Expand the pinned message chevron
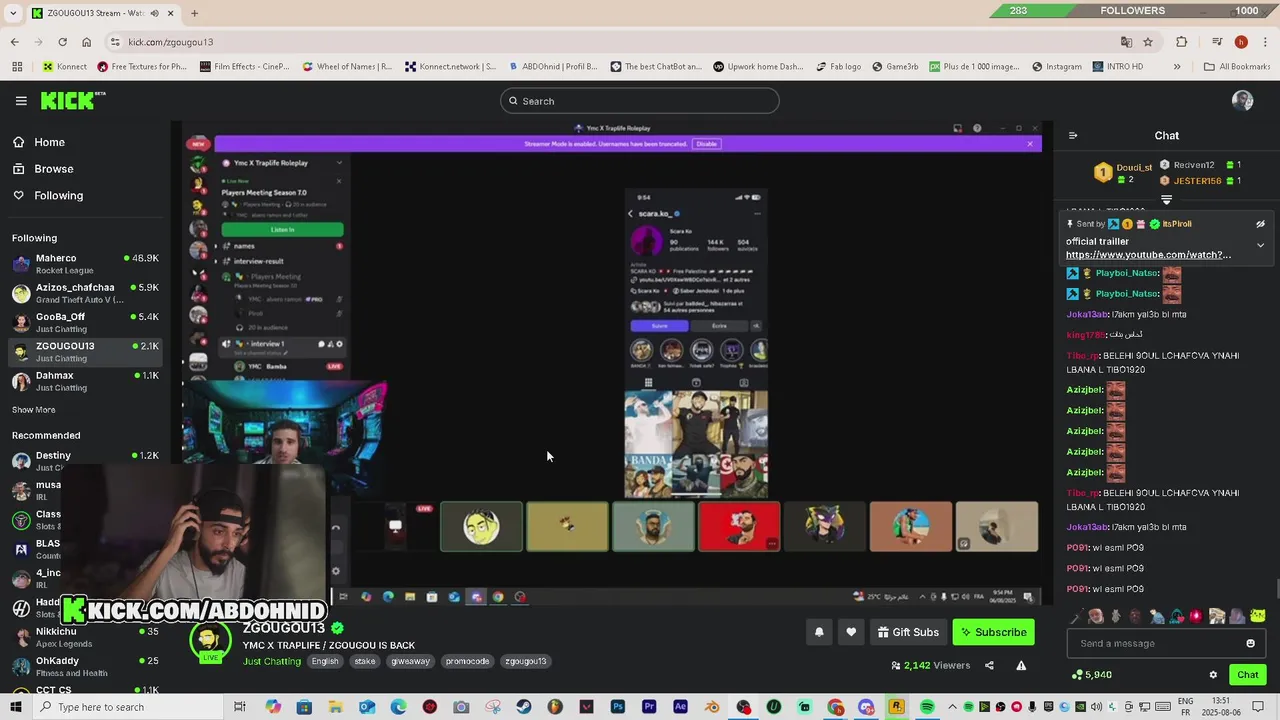This screenshot has height=720, width=1280. click(1260, 245)
